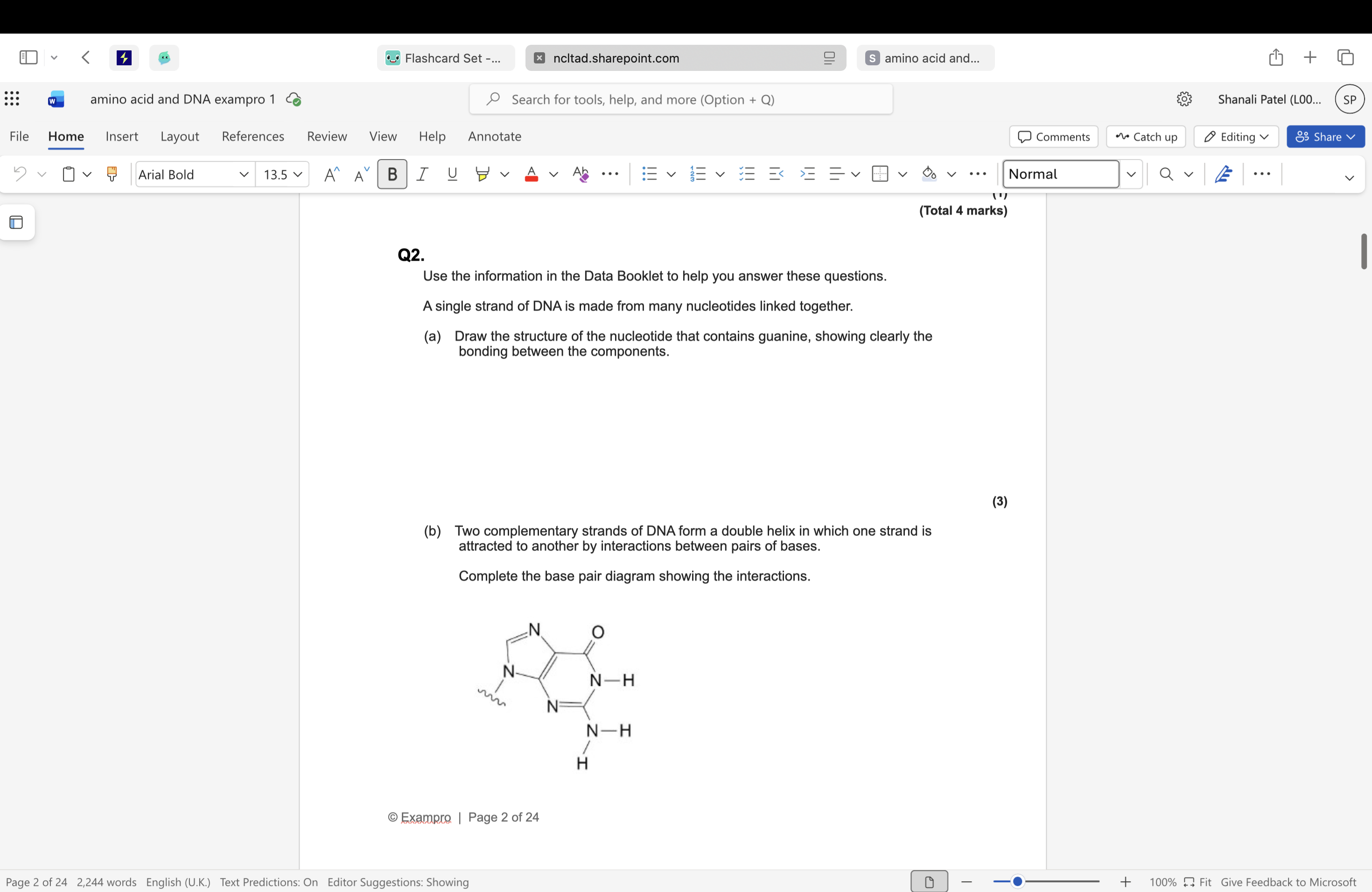Click the Safari Share icon
This screenshot has width=1372, height=892.
pyautogui.click(x=1276, y=57)
